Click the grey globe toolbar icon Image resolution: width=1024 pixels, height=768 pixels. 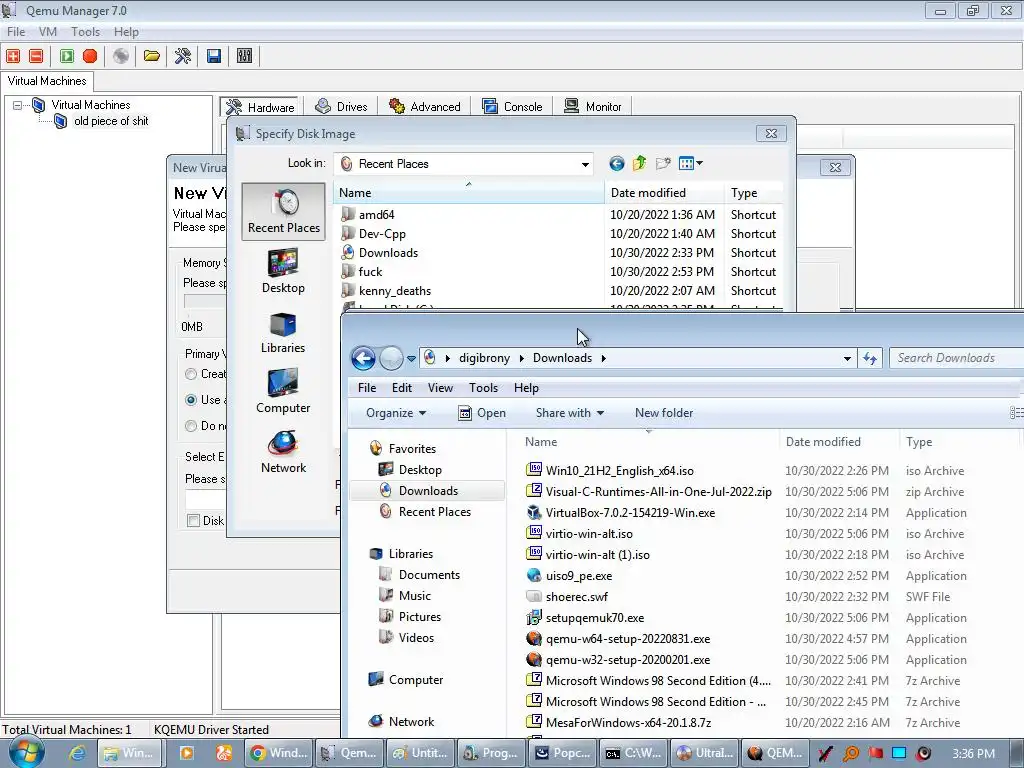[121, 56]
